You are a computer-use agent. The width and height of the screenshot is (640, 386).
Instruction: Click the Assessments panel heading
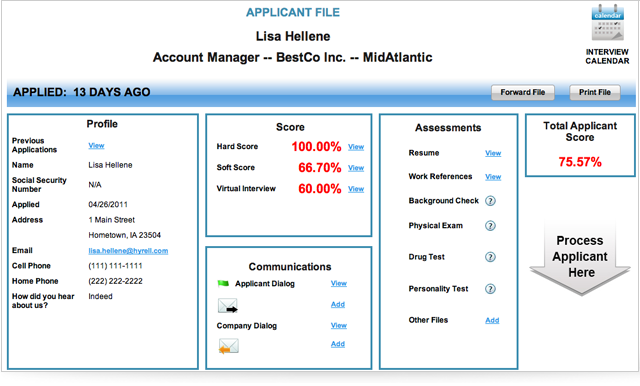point(448,128)
